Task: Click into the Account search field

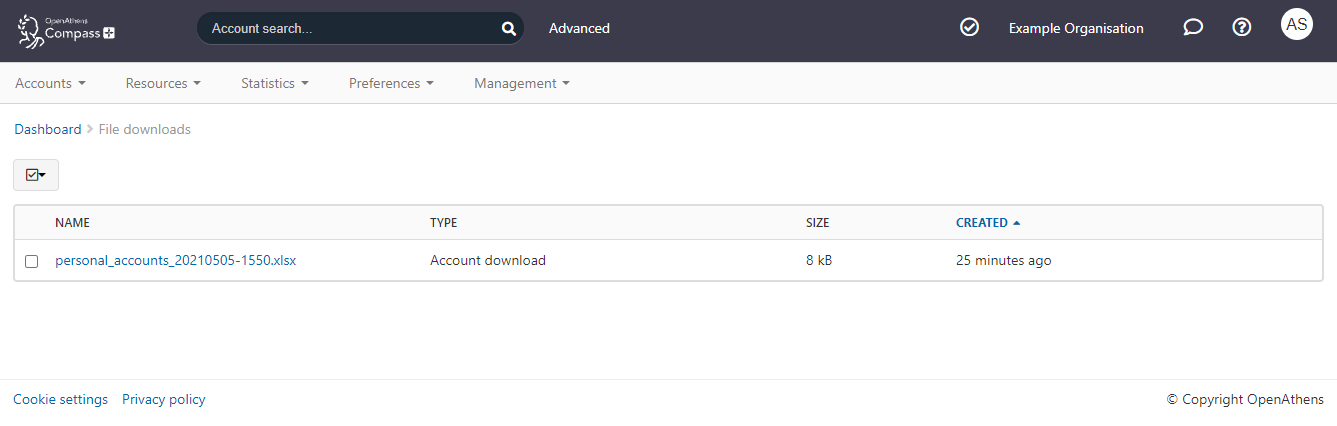Action: 350,29
